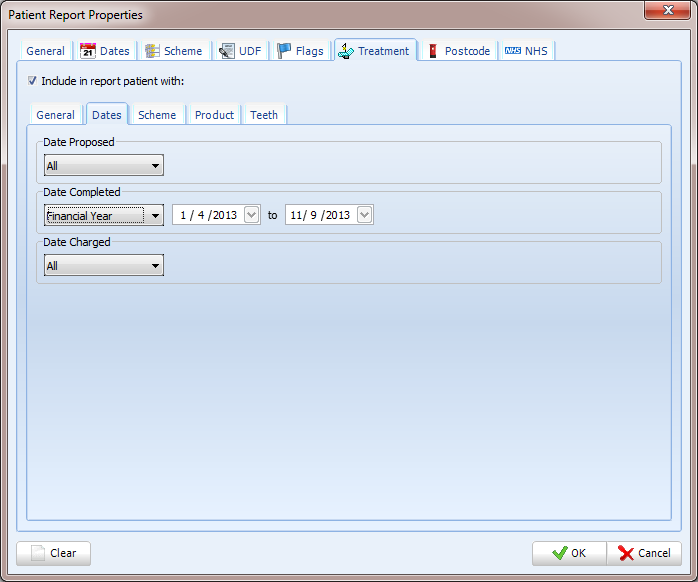The width and height of the screenshot is (698, 582).
Task: Switch to the top-level General tab
Action: point(45,51)
